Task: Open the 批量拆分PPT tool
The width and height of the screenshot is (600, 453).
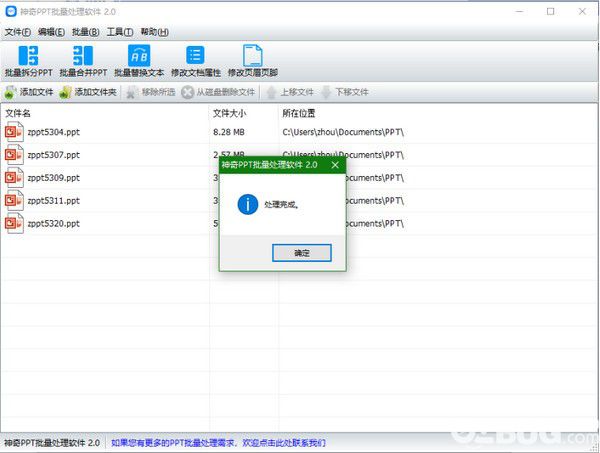Action: (29, 61)
